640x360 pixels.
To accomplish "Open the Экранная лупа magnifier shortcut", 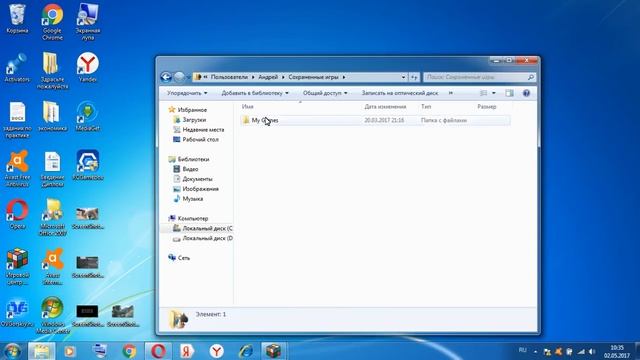I will tap(88, 22).
